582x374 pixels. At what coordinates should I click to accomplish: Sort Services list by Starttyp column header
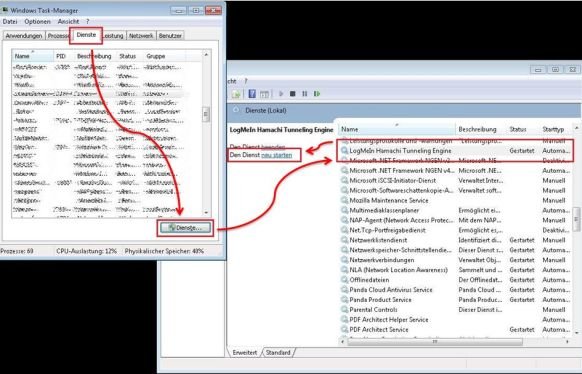(x=555, y=129)
